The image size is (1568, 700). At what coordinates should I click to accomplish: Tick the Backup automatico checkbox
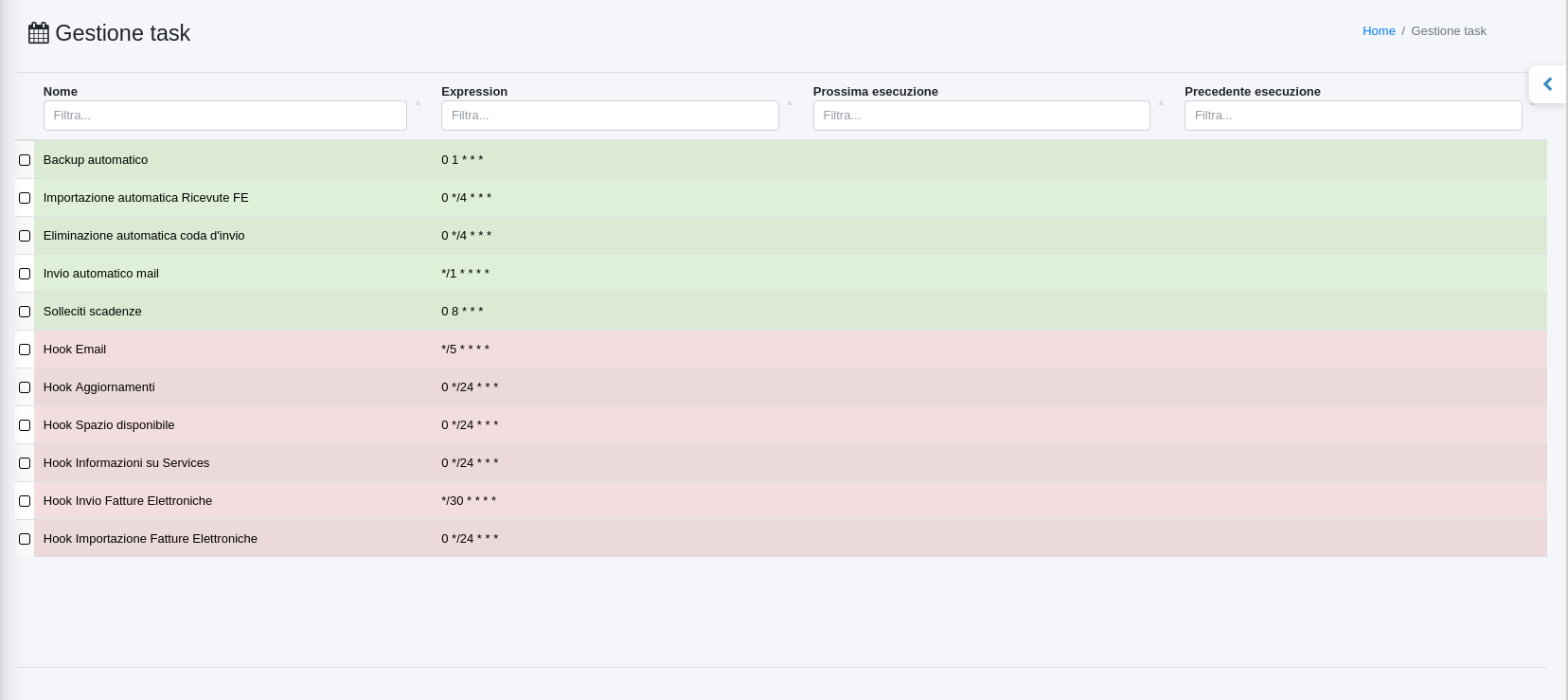tap(25, 160)
